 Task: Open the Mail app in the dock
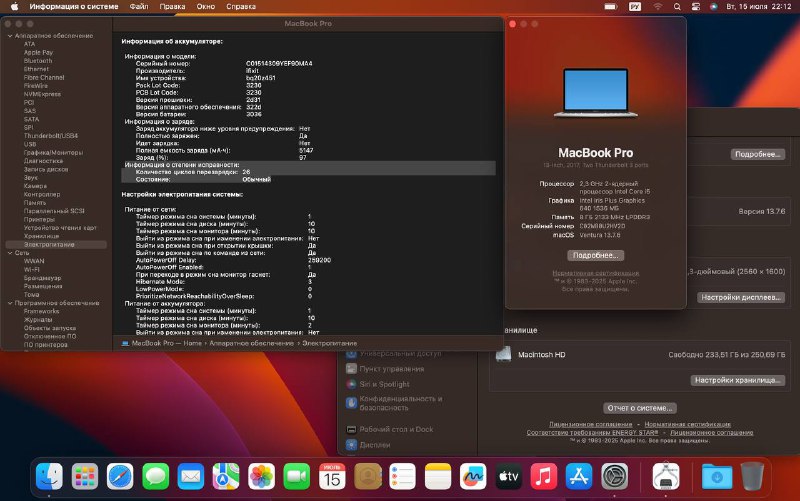tap(191, 476)
